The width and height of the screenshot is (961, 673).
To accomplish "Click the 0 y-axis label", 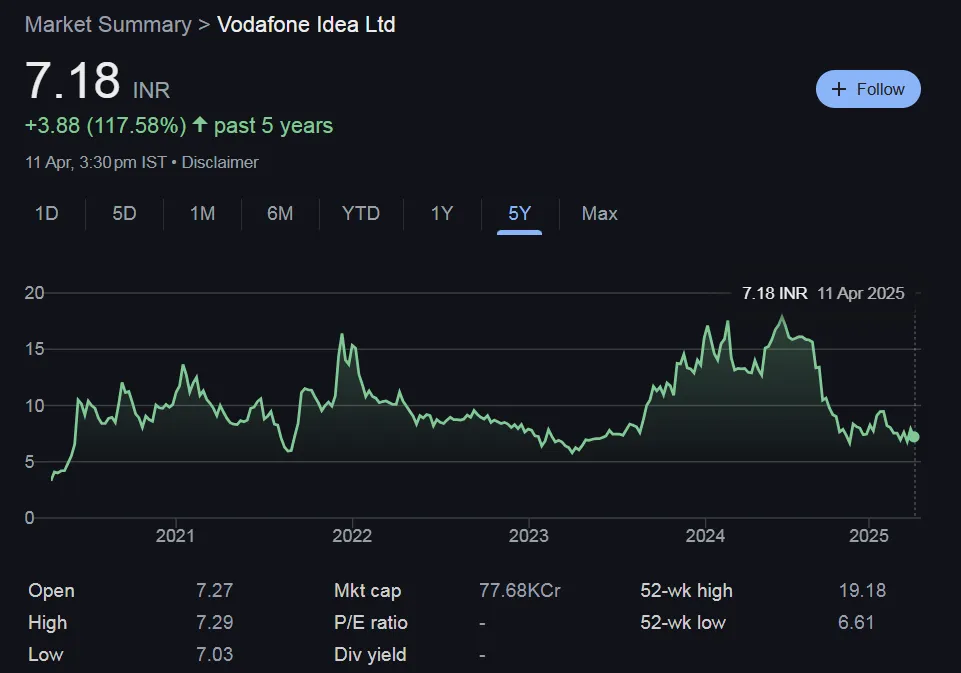I will [x=29, y=518].
